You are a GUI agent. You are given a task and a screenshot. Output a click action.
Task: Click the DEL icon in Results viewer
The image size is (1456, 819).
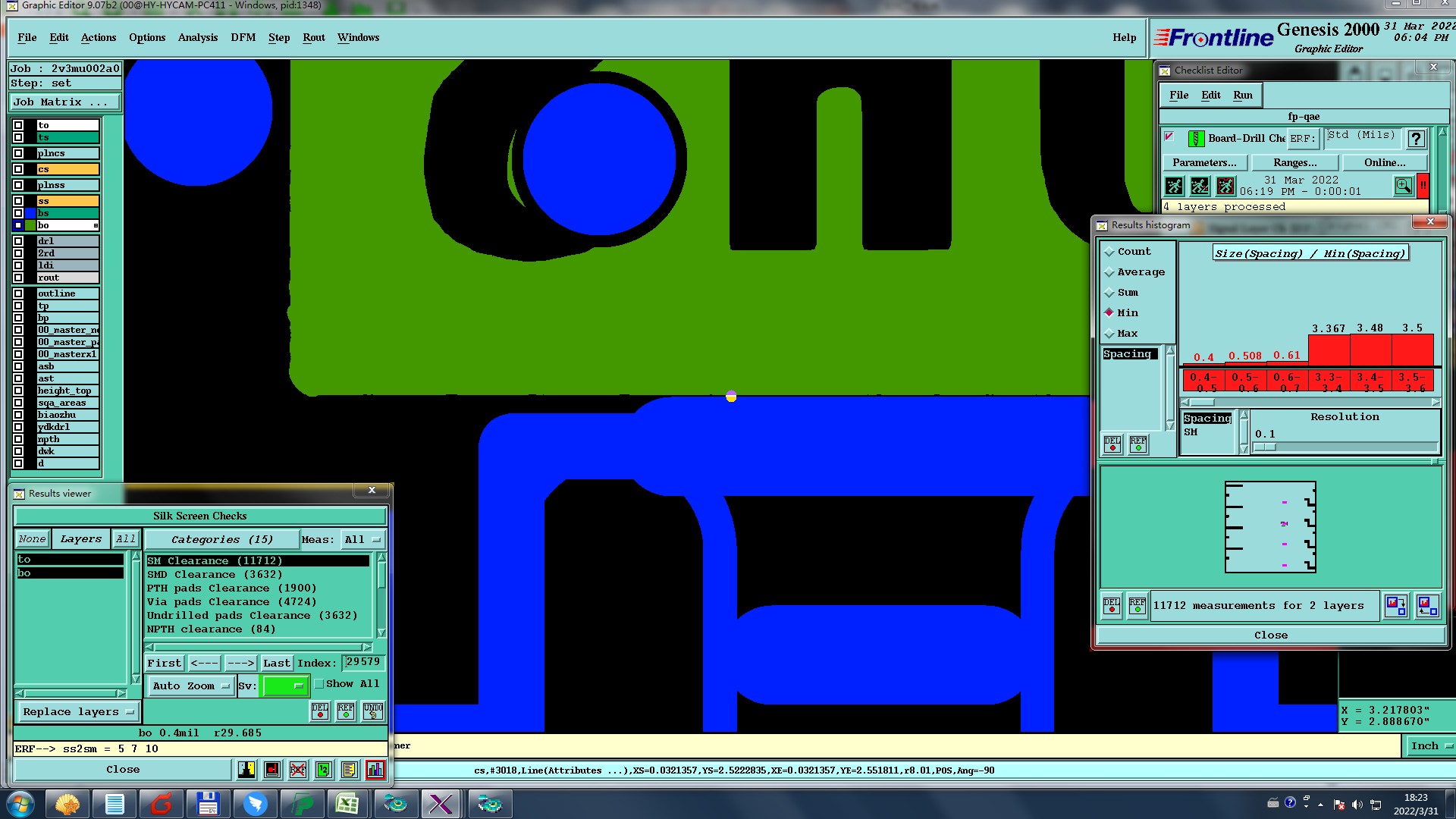pyautogui.click(x=320, y=711)
